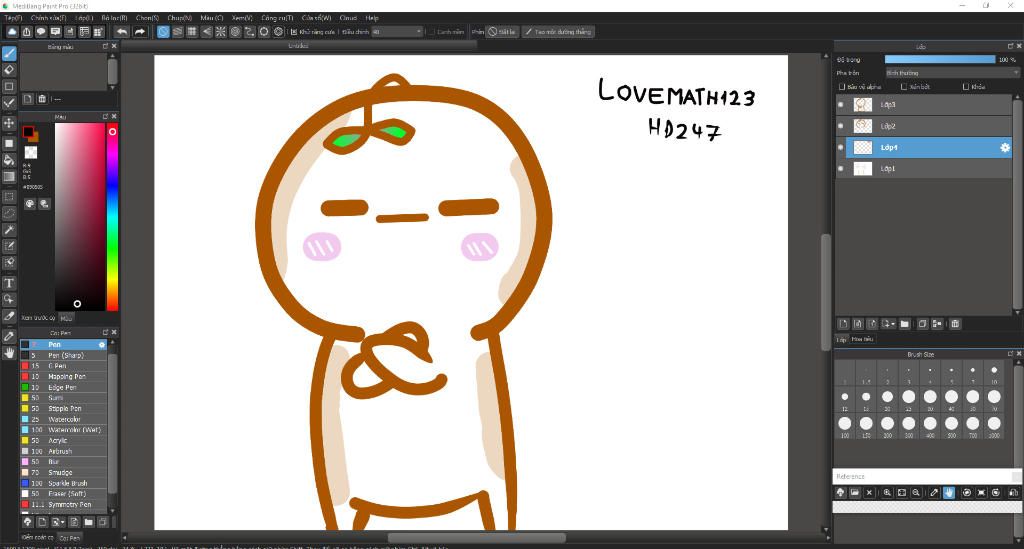
Task: Open the Bộ lọc menu
Action: 114,18
